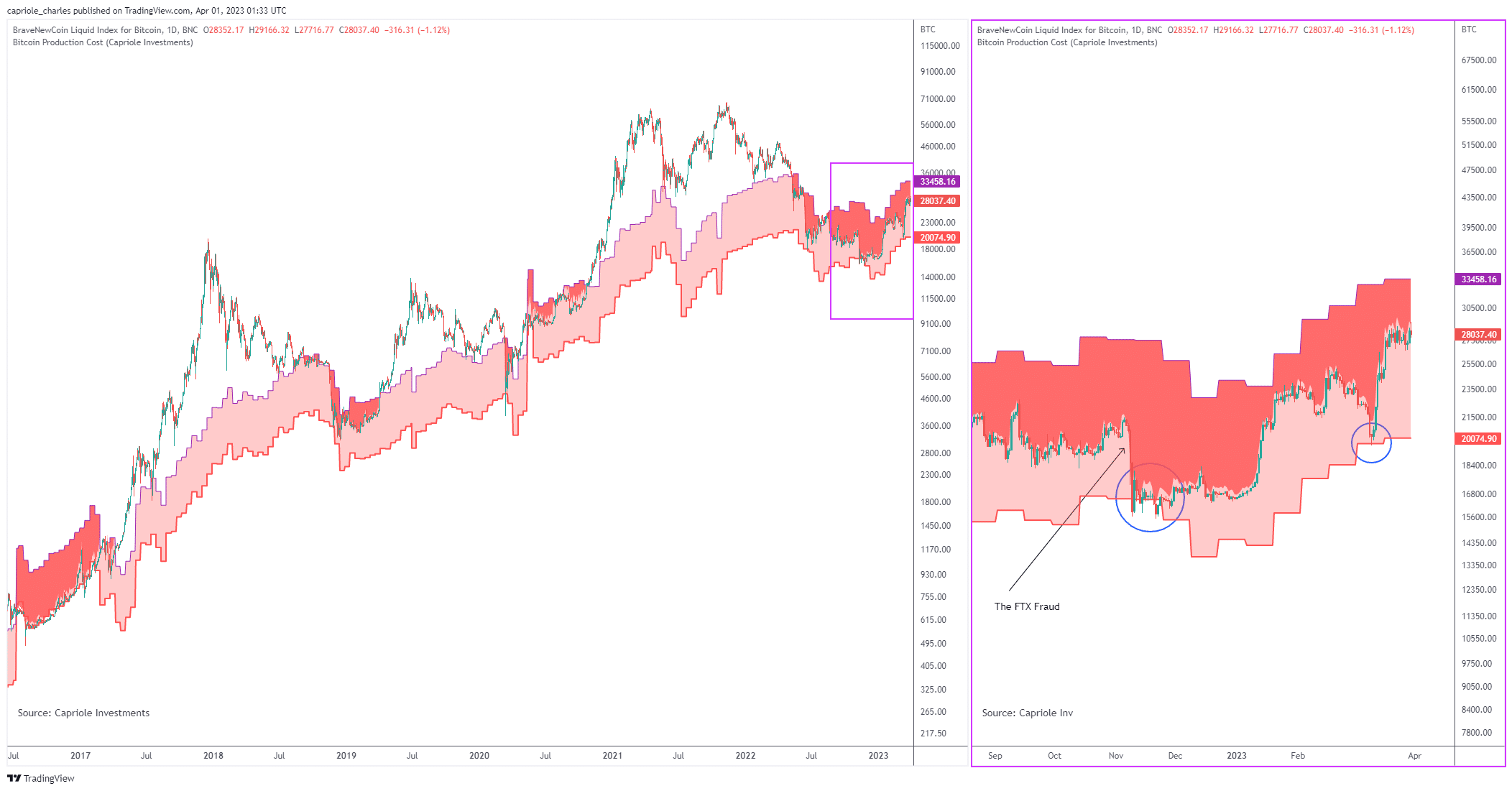This screenshot has height=791, width=1512.
Task: Click purple 33458.16 price tag, right chart
Action: pyautogui.click(x=1478, y=279)
